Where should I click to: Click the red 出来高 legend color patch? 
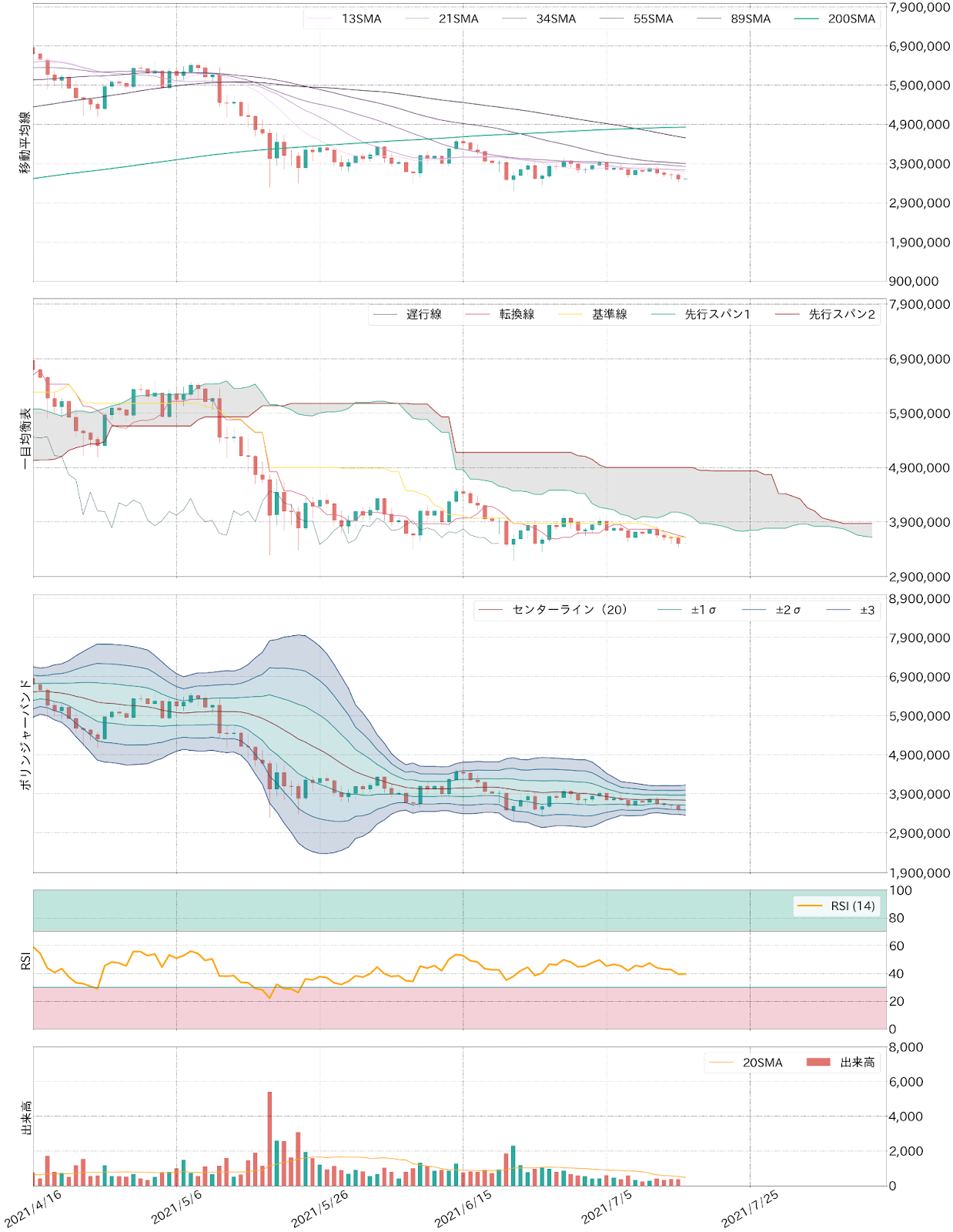(x=818, y=1063)
